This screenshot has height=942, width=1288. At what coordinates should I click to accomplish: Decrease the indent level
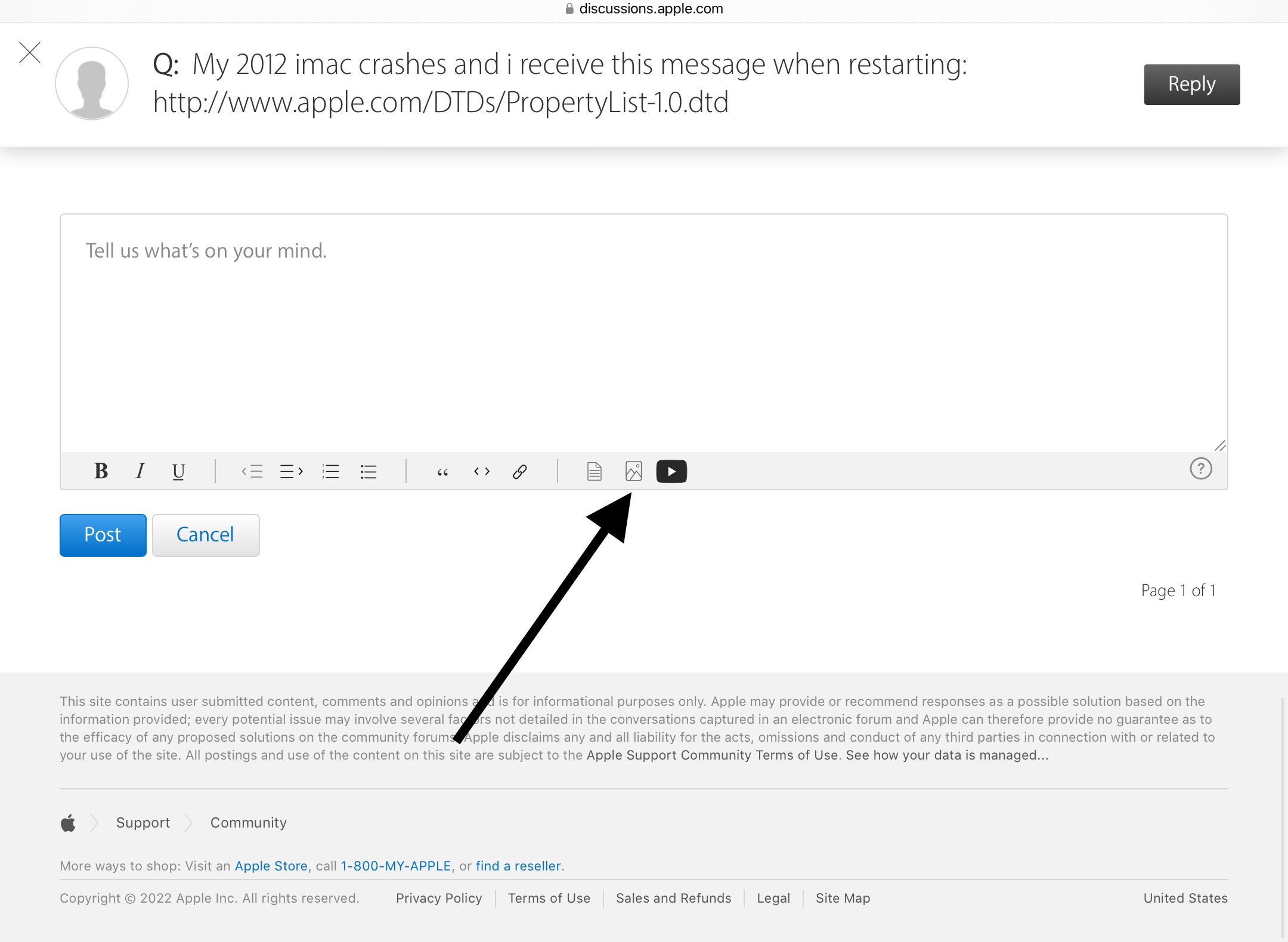(x=253, y=471)
